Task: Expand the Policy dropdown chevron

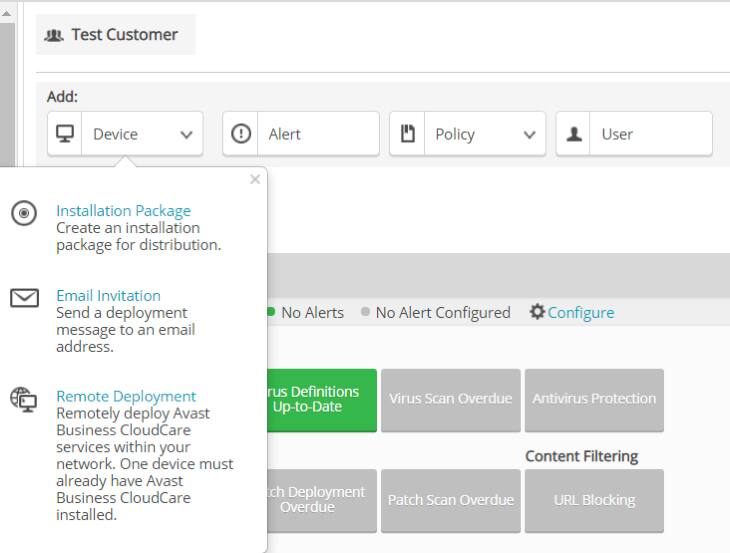Action: (529, 135)
